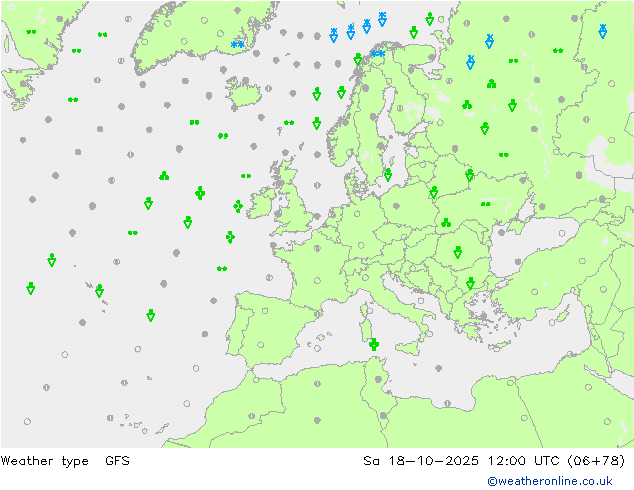
Task: Click the green drizzle symbol over central Ukraine
Action: pos(486,204)
